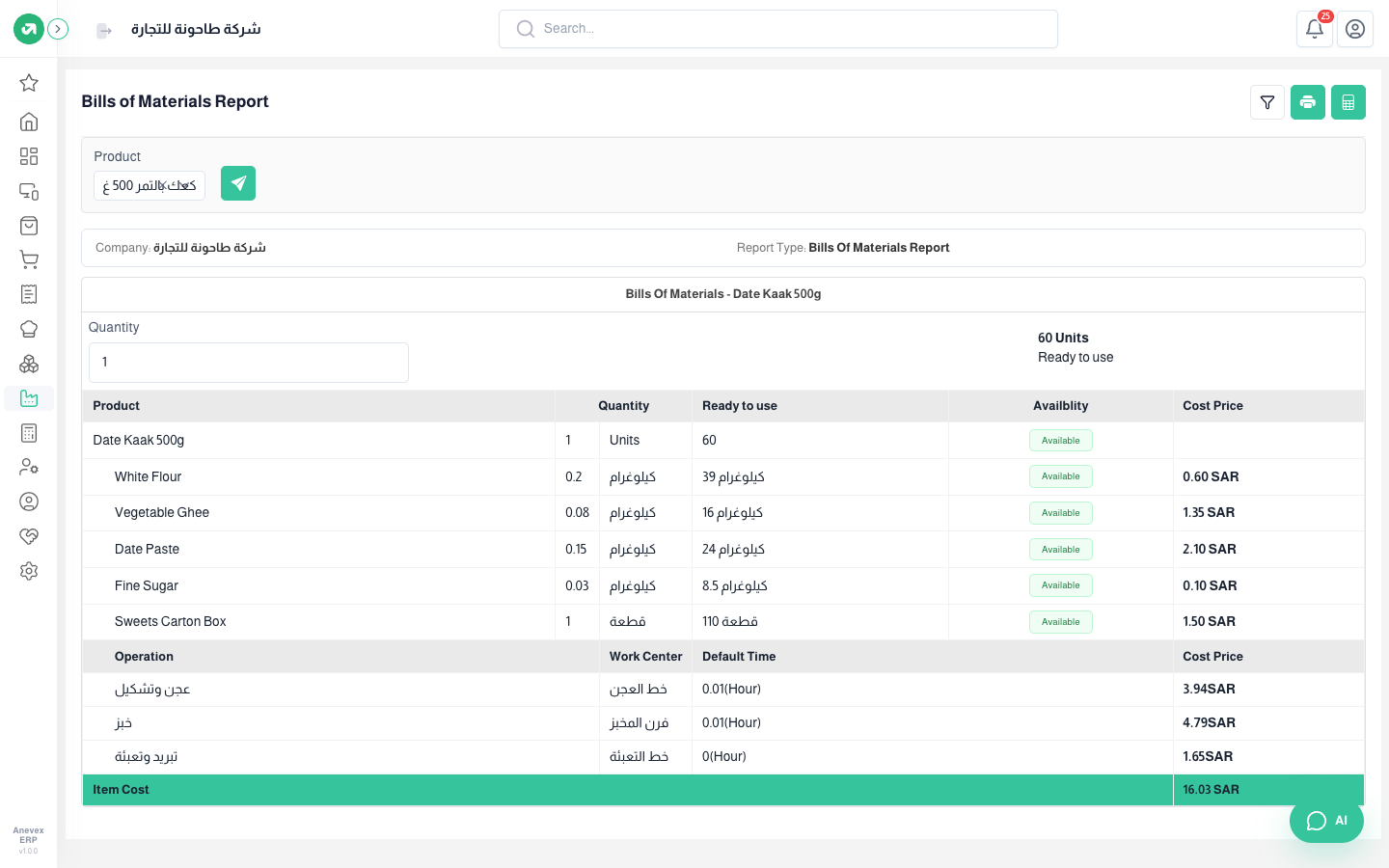
Task: Open the shopping bag sales icon
Action: (29, 226)
